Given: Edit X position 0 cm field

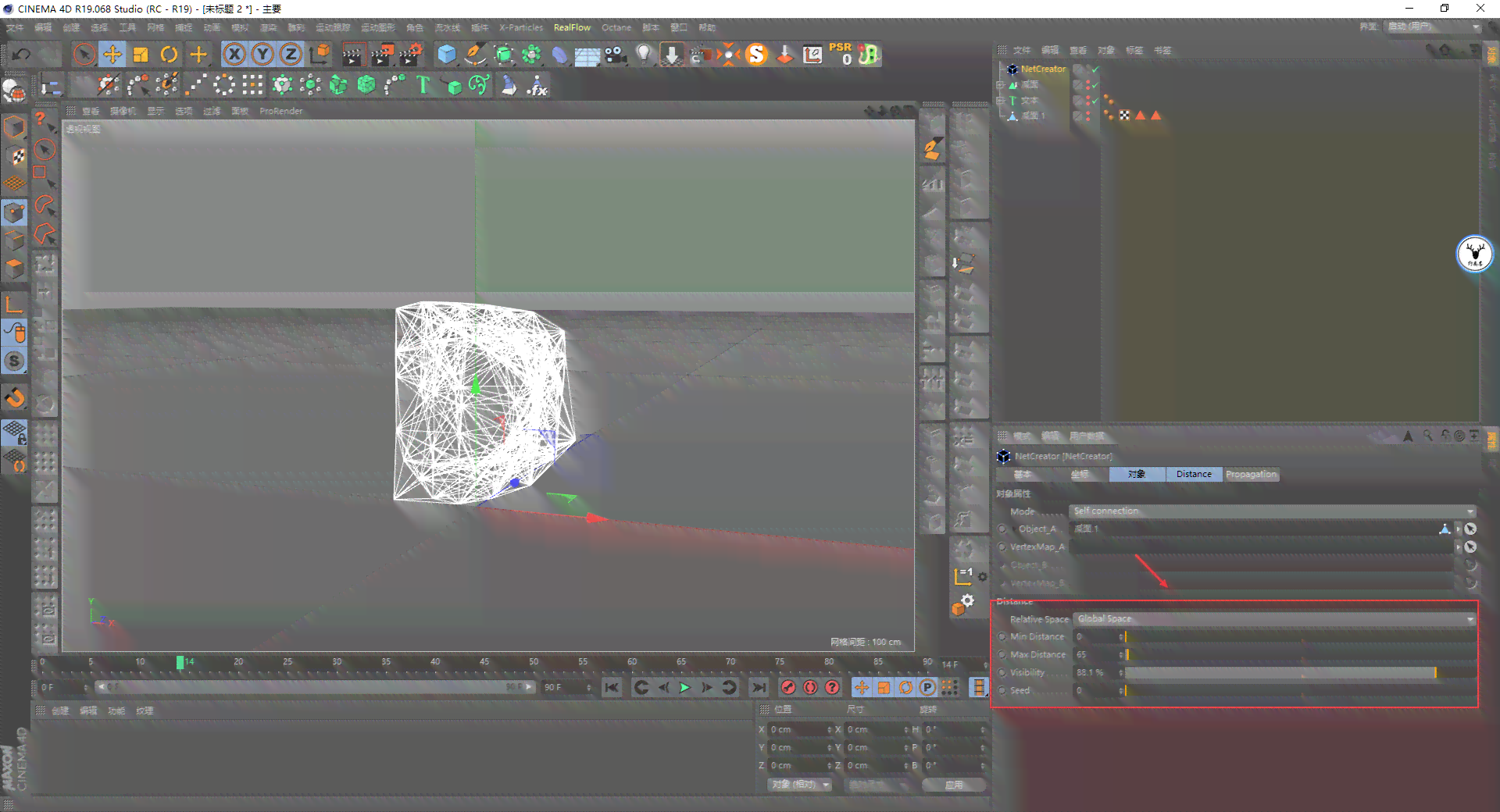Looking at the screenshot, I should pos(799,729).
